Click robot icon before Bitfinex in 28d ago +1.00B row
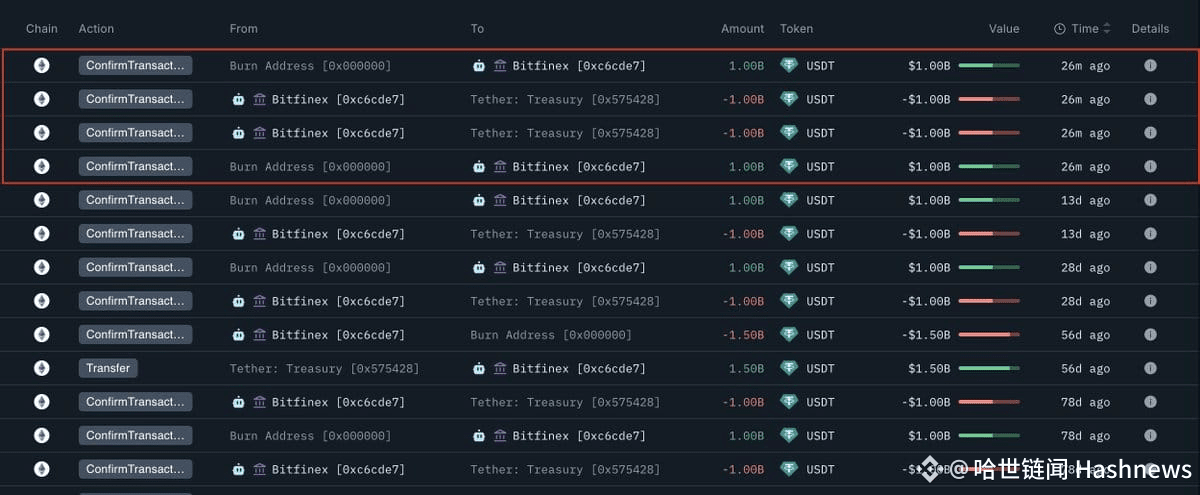This screenshot has width=1200, height=495. click(479, 267)
